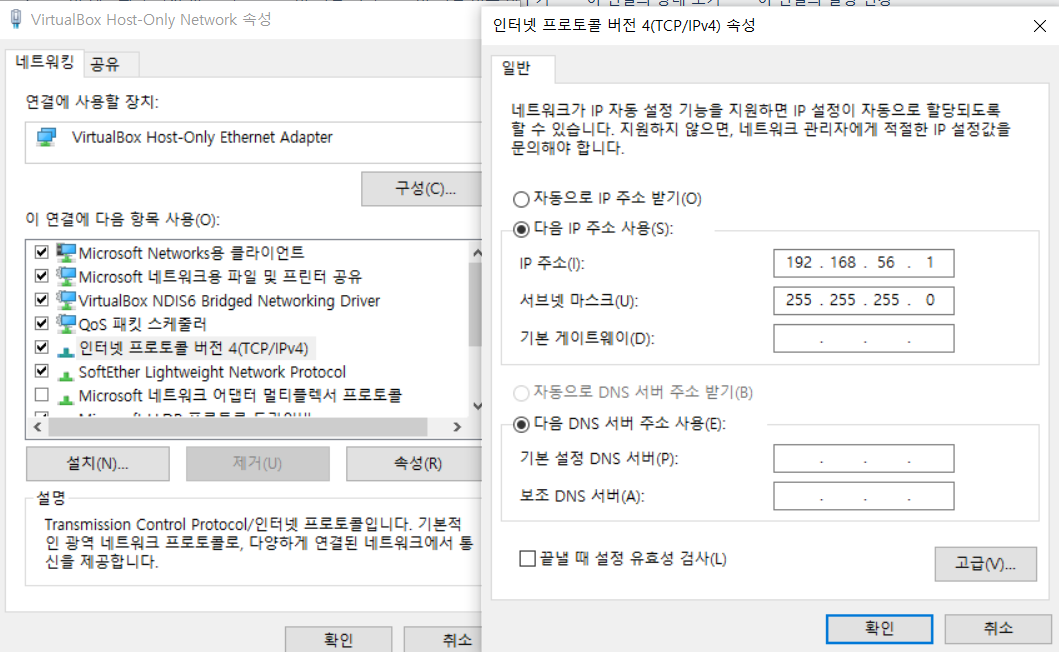Click the list's scroll right arrow
1059x652 pixels.
pyautogui.click(x=457, y=427)
